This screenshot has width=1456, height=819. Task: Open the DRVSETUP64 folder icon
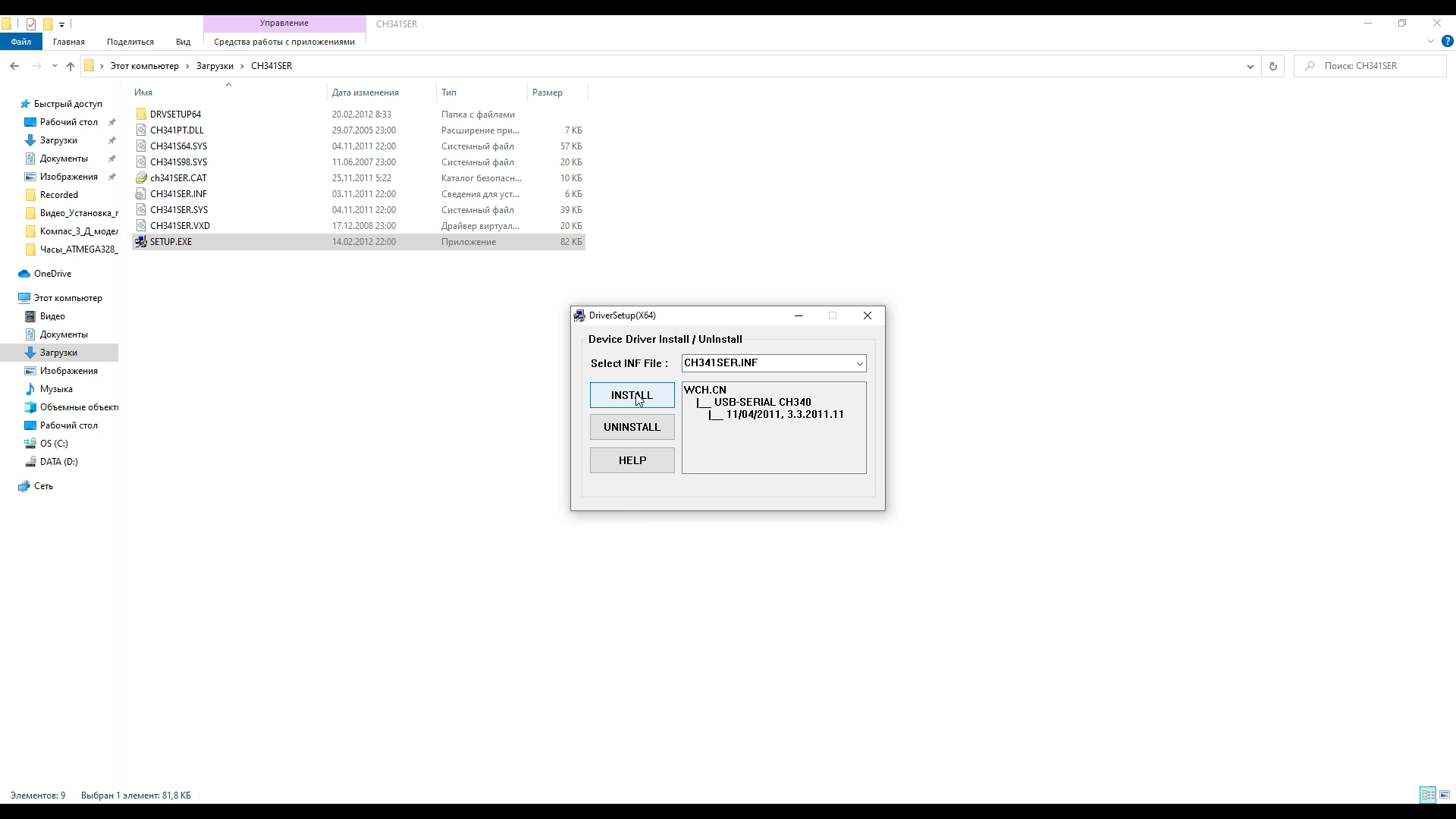141,115
